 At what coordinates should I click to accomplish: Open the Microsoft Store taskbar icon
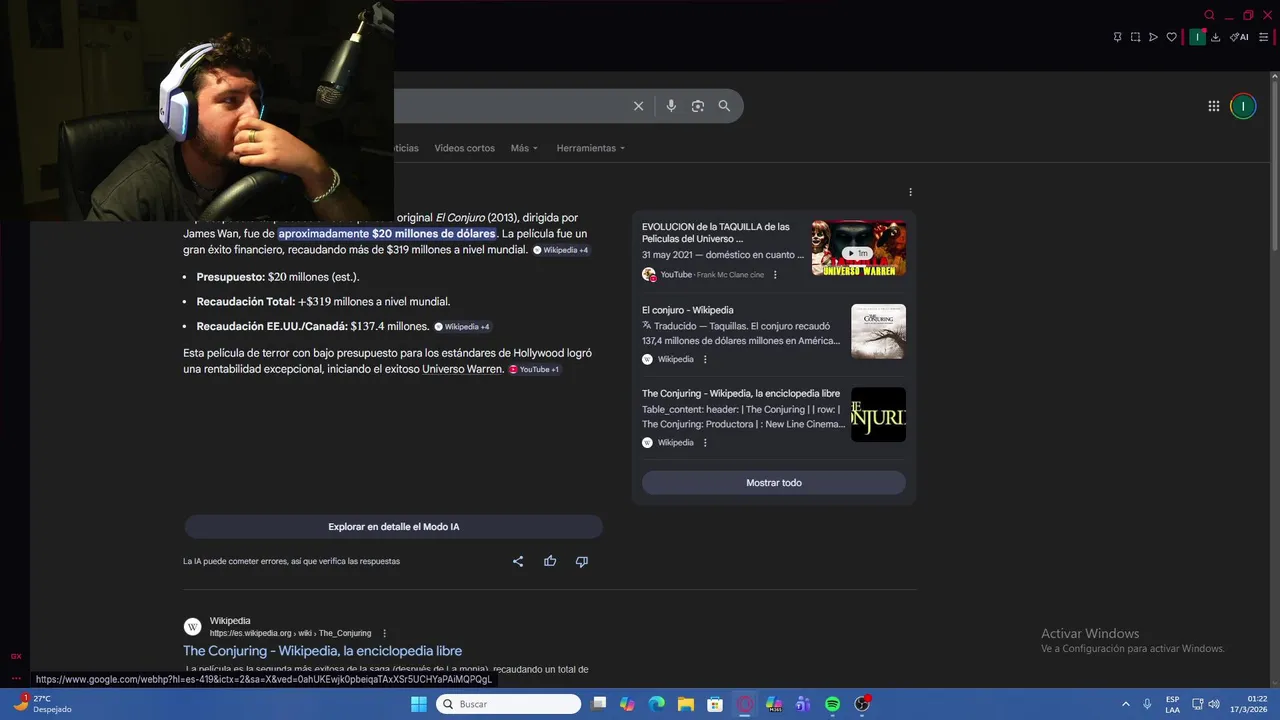coord(715,704)
